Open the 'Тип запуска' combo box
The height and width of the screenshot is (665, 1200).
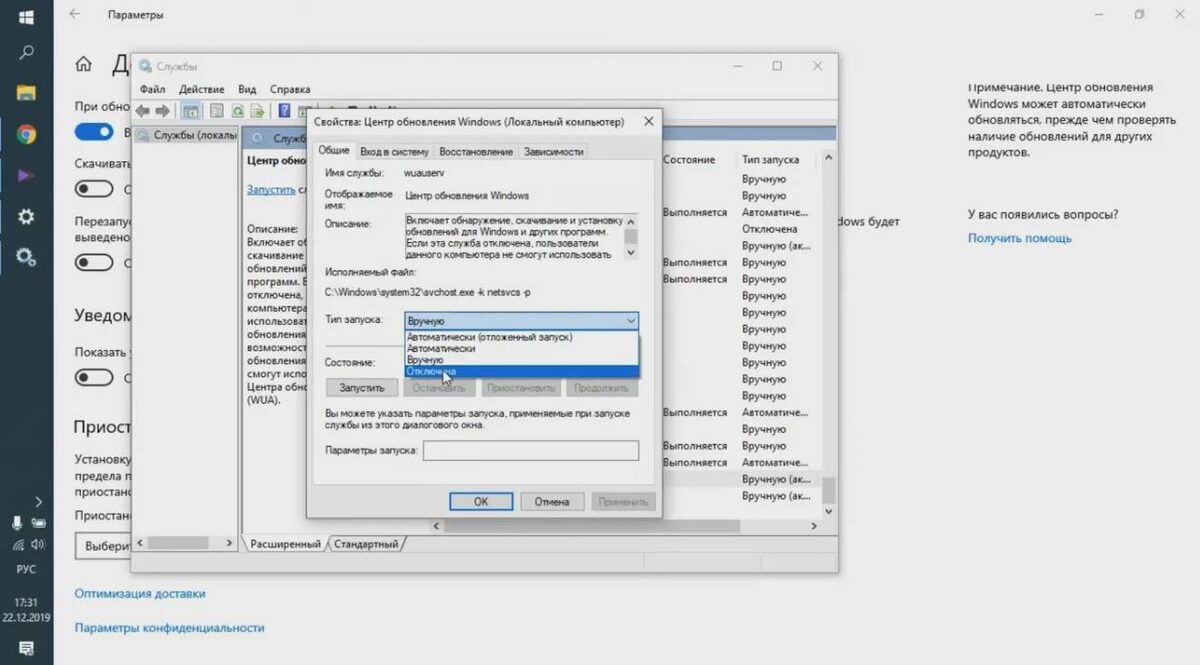[x=521, y=321]
